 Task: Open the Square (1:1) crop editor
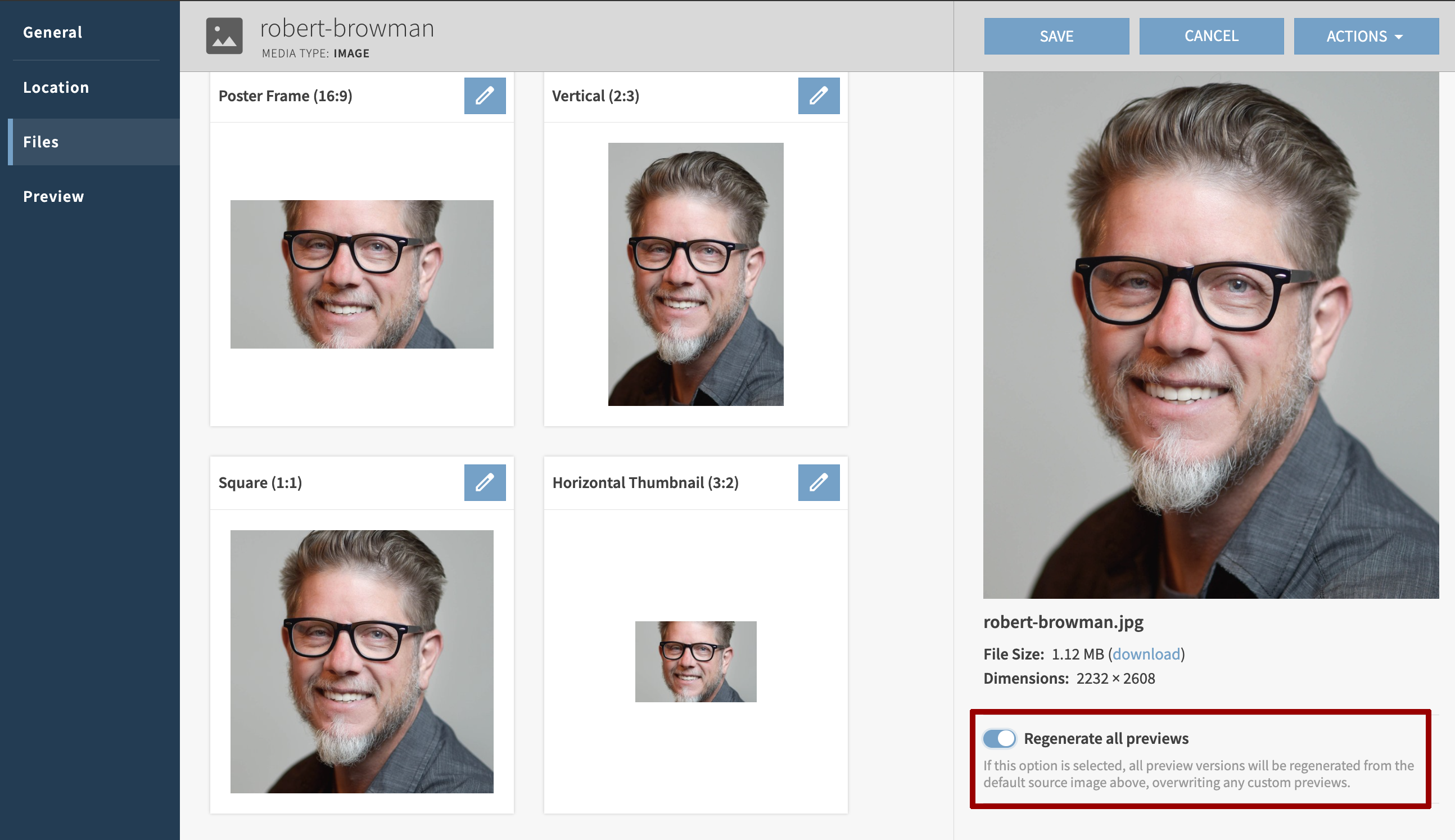coord(485,482)
